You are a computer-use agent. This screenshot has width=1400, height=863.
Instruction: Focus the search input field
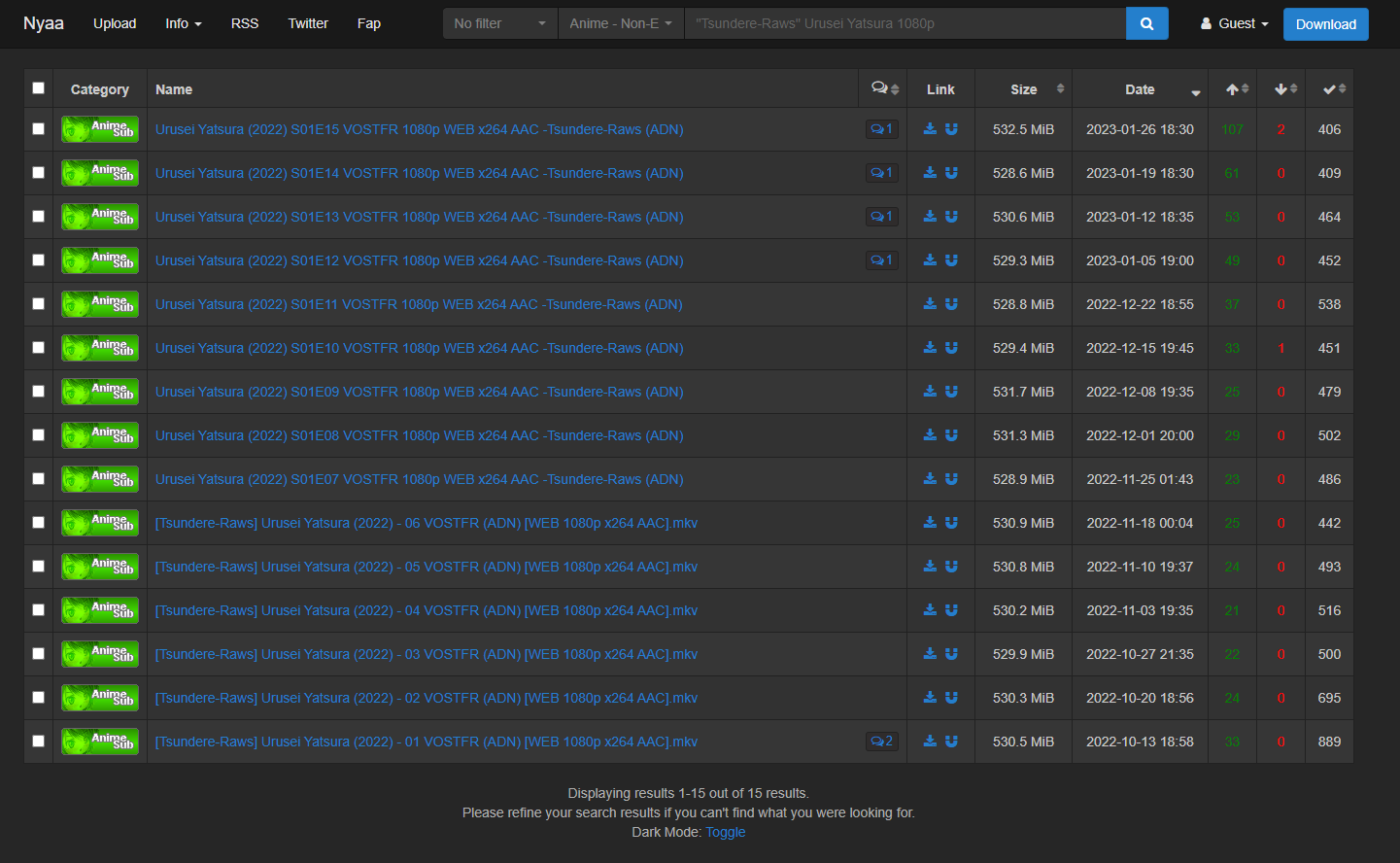[x=905, y=23]
